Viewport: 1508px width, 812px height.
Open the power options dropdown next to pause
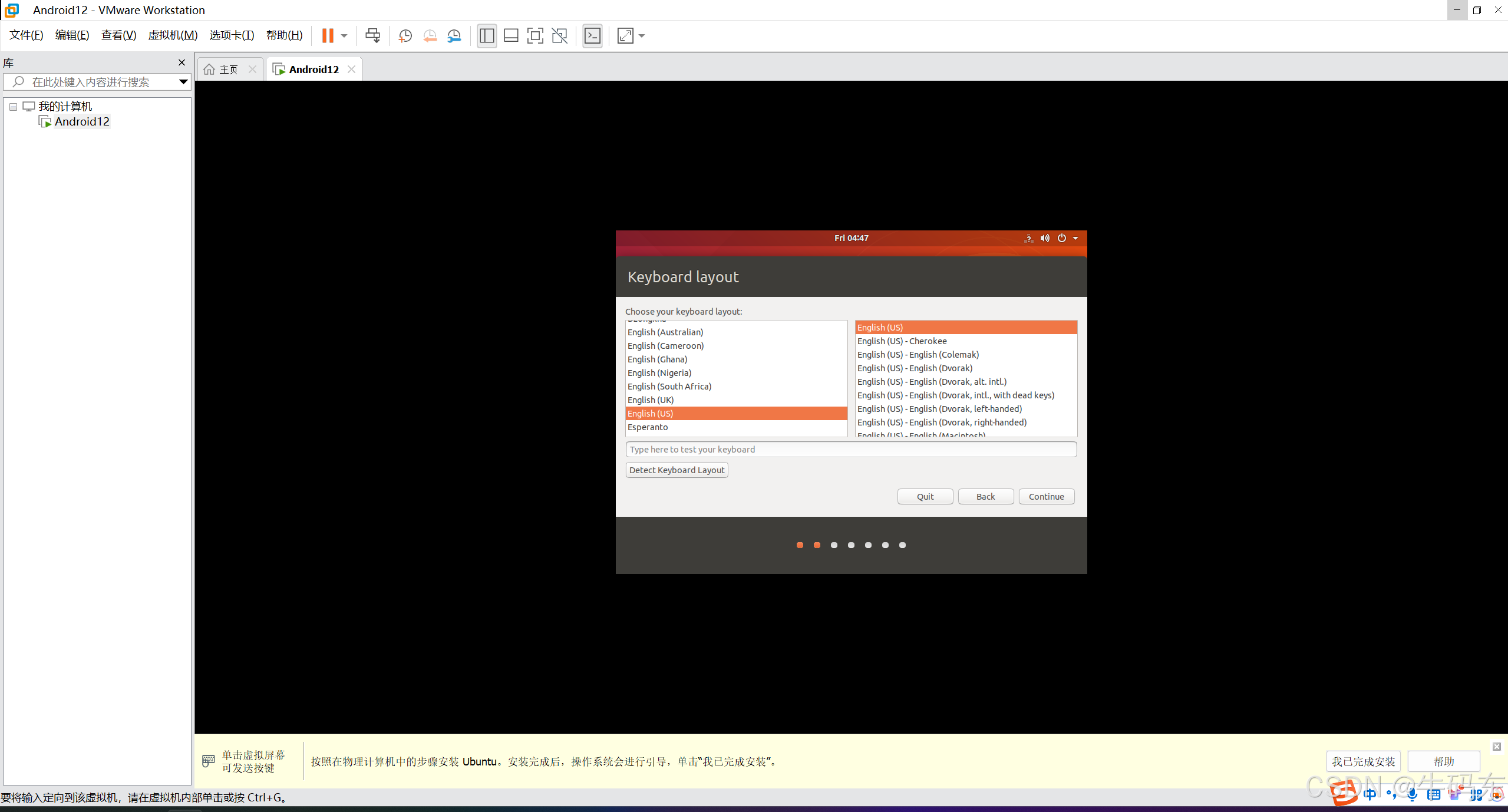[x=344, y=36]
